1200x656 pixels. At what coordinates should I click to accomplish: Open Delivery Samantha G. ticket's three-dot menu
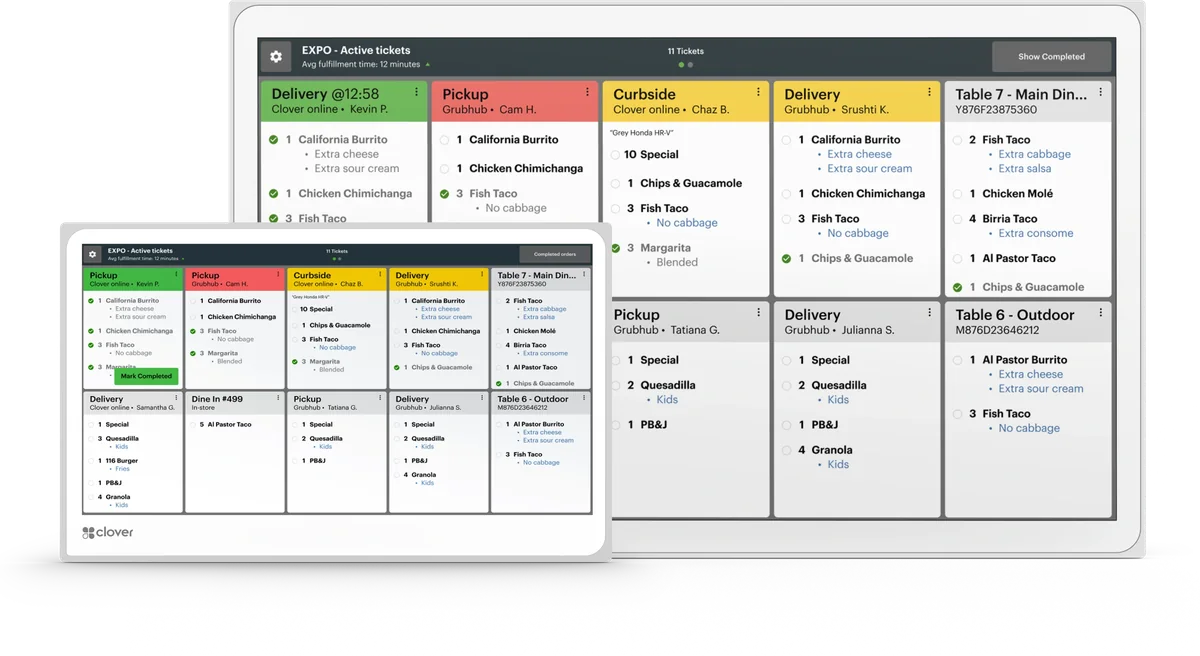coord(177,398)
